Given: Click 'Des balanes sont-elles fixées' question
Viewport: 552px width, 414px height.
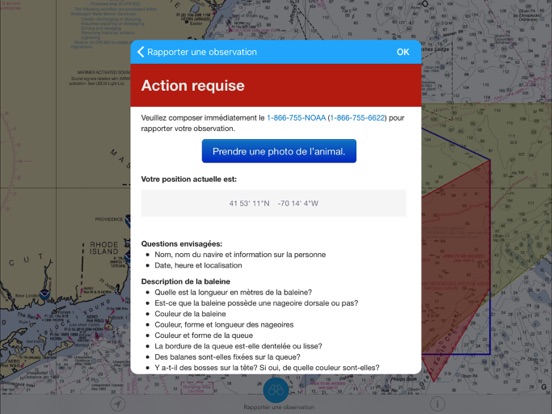Looking at the screenshot, I should pyautogui.click(x=227, y=357).
